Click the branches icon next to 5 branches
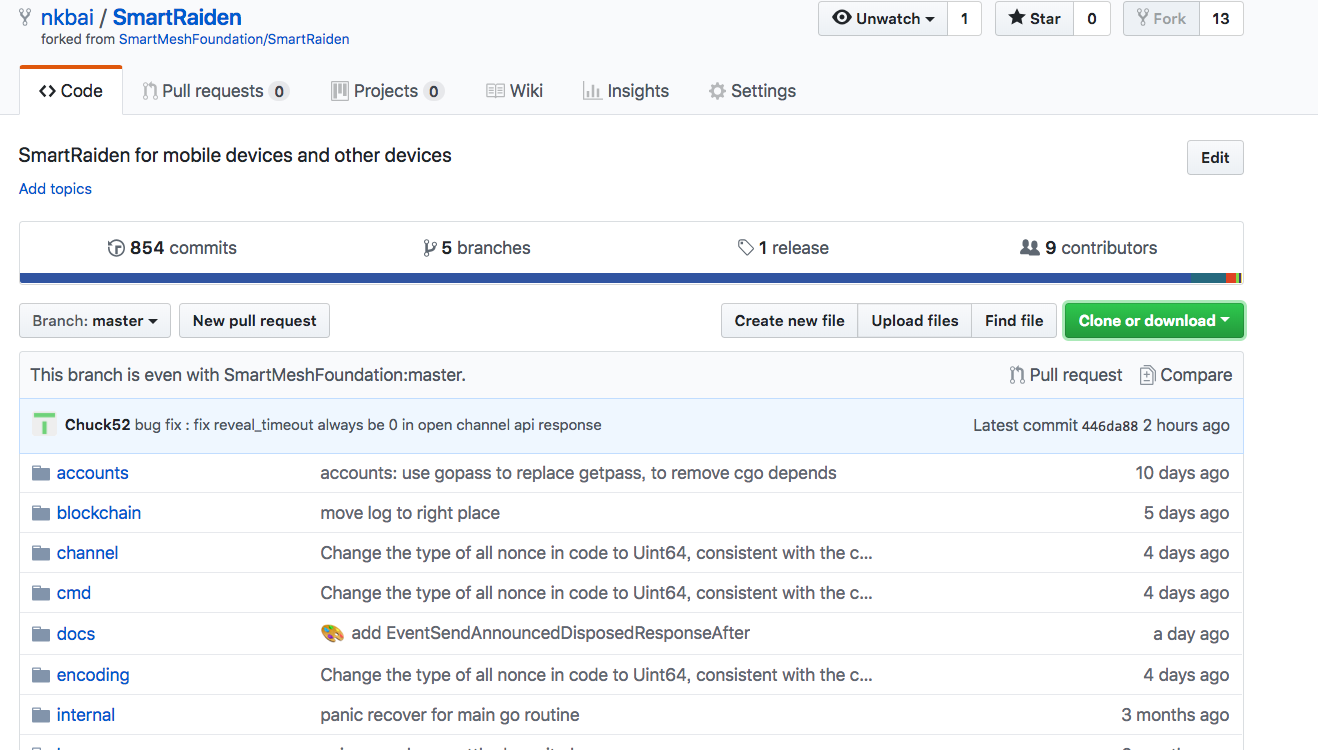 pos(430,248)
